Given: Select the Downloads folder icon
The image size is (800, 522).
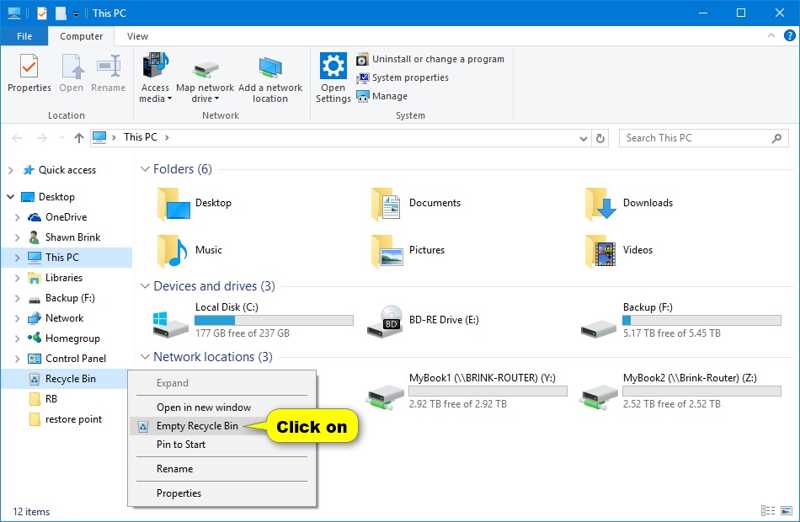Looking at the screenshot, I should coord(601,204).
